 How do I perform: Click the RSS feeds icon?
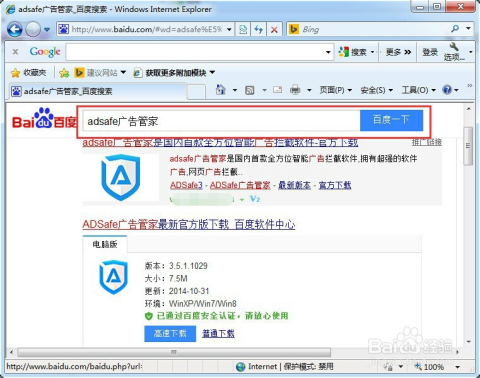point(250,90)
